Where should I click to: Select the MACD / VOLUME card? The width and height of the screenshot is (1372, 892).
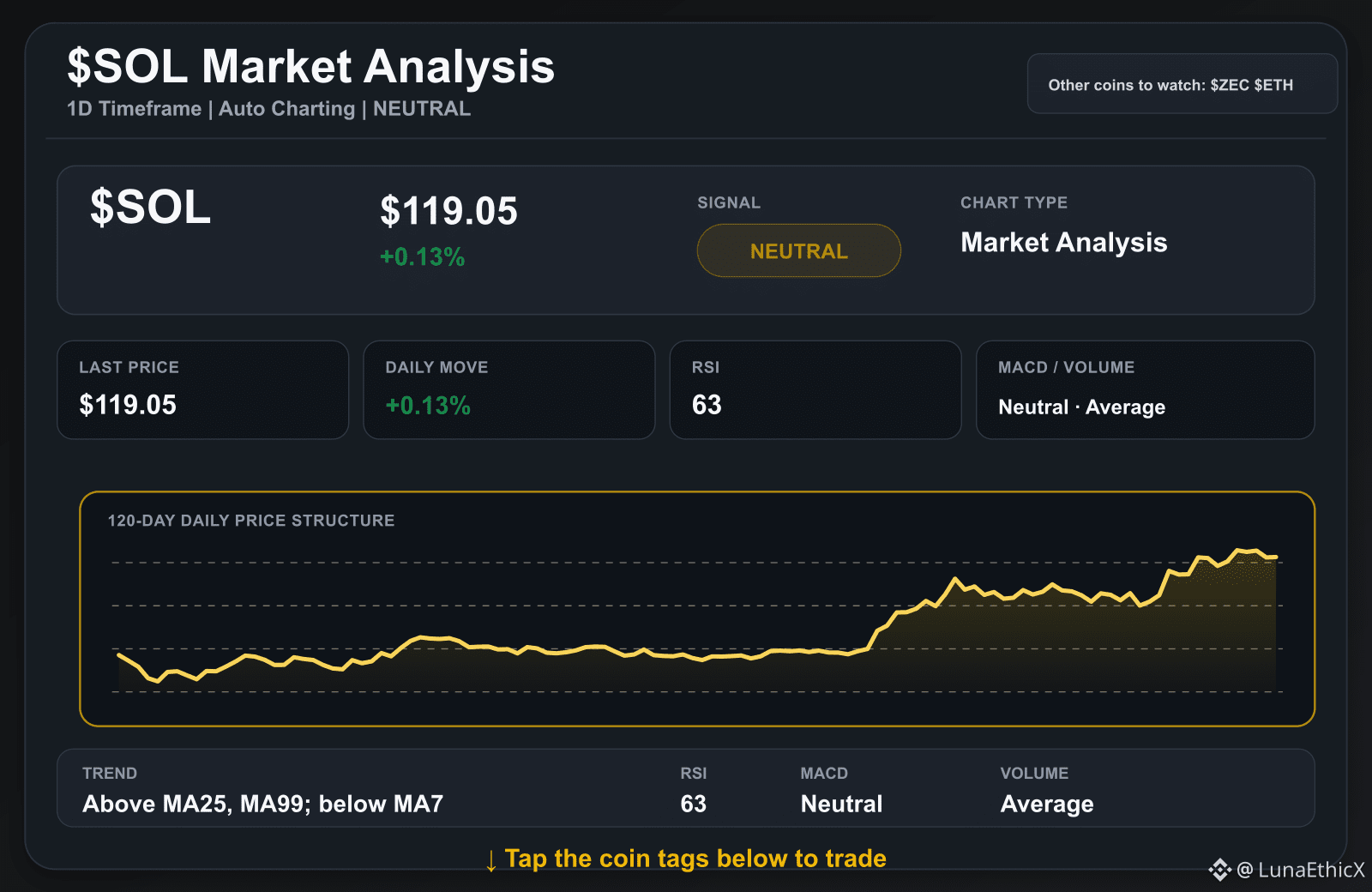1145,390
